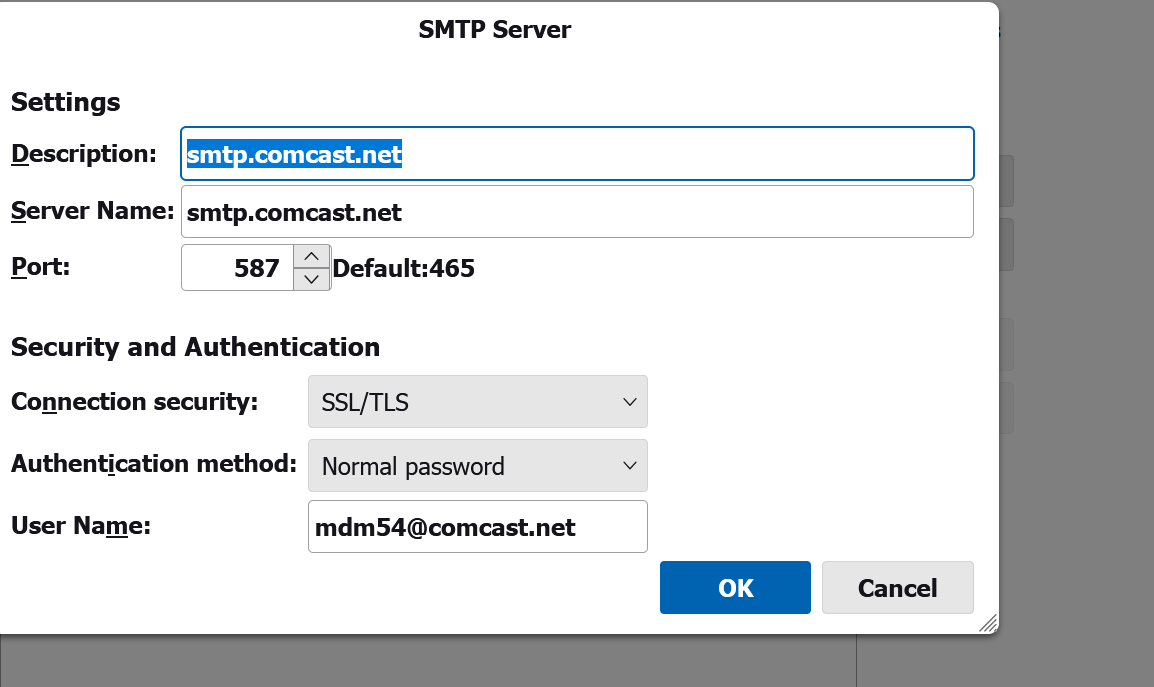
Task: Click the dialog resize grip corner
Action: (x=988, y=624)
